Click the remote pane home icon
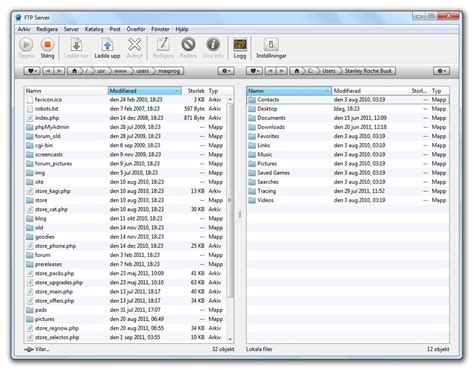This screenshot has width=474, height=373. [75, 71]
